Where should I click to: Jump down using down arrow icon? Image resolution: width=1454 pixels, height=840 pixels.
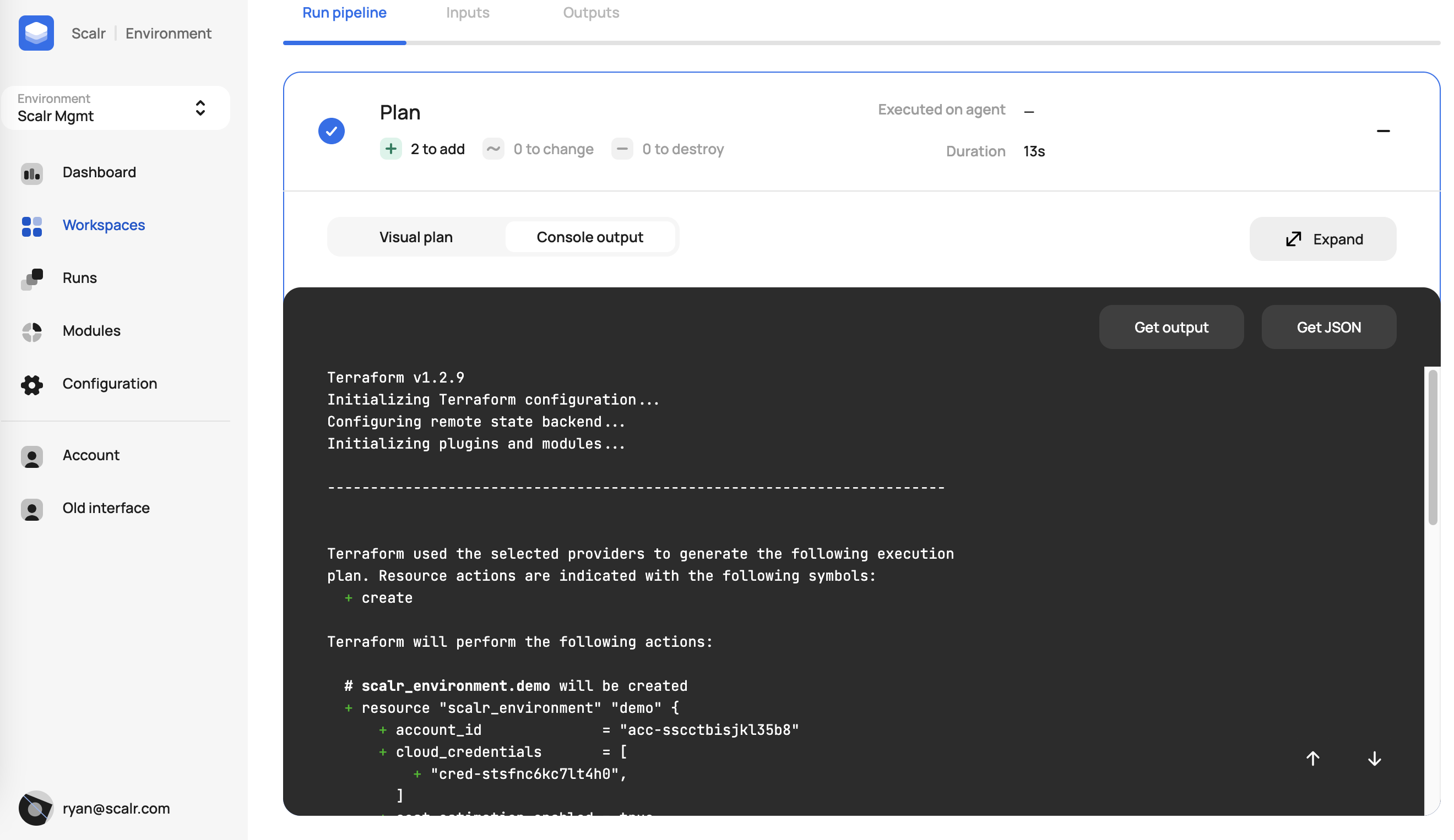[1374, 758]
